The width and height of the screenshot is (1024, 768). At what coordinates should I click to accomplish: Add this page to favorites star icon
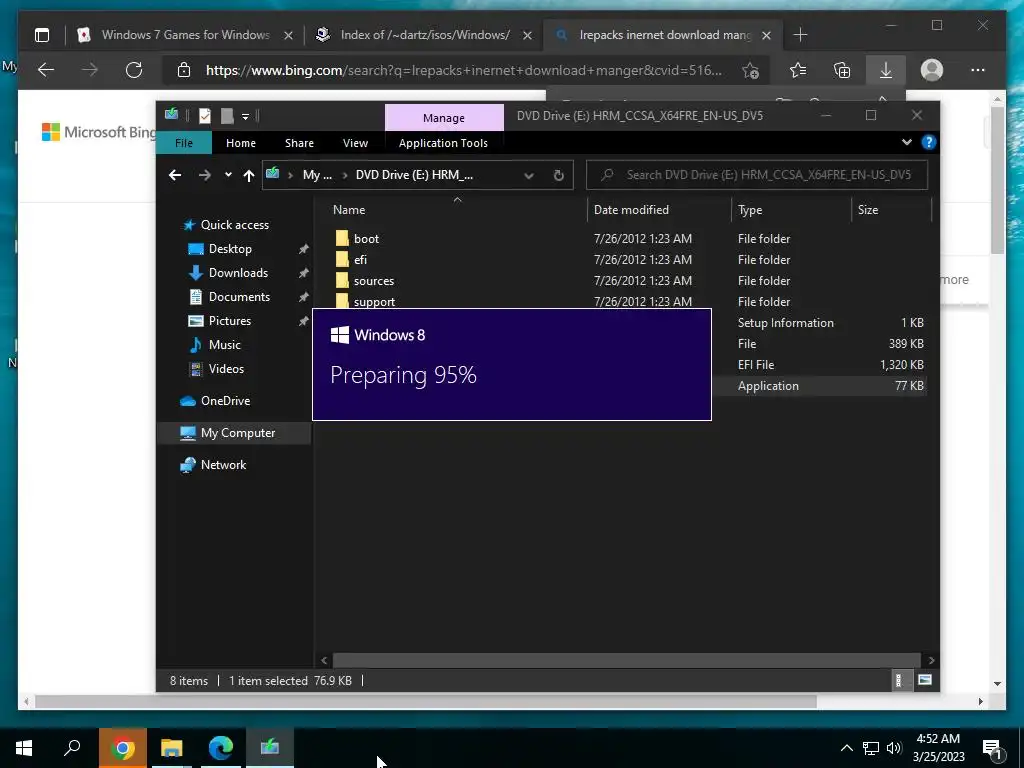(750, 70)
